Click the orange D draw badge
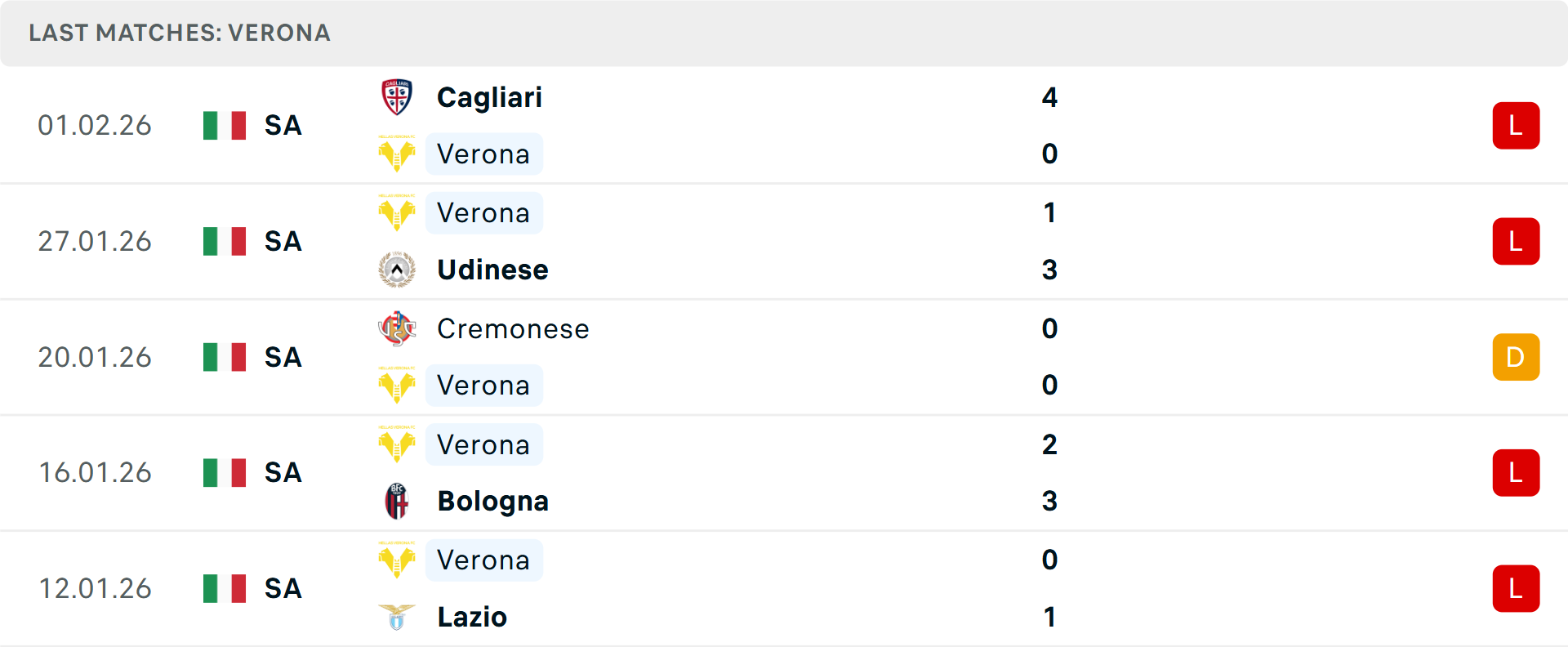Screen dimensions: 1568x647 [1516, 357]
